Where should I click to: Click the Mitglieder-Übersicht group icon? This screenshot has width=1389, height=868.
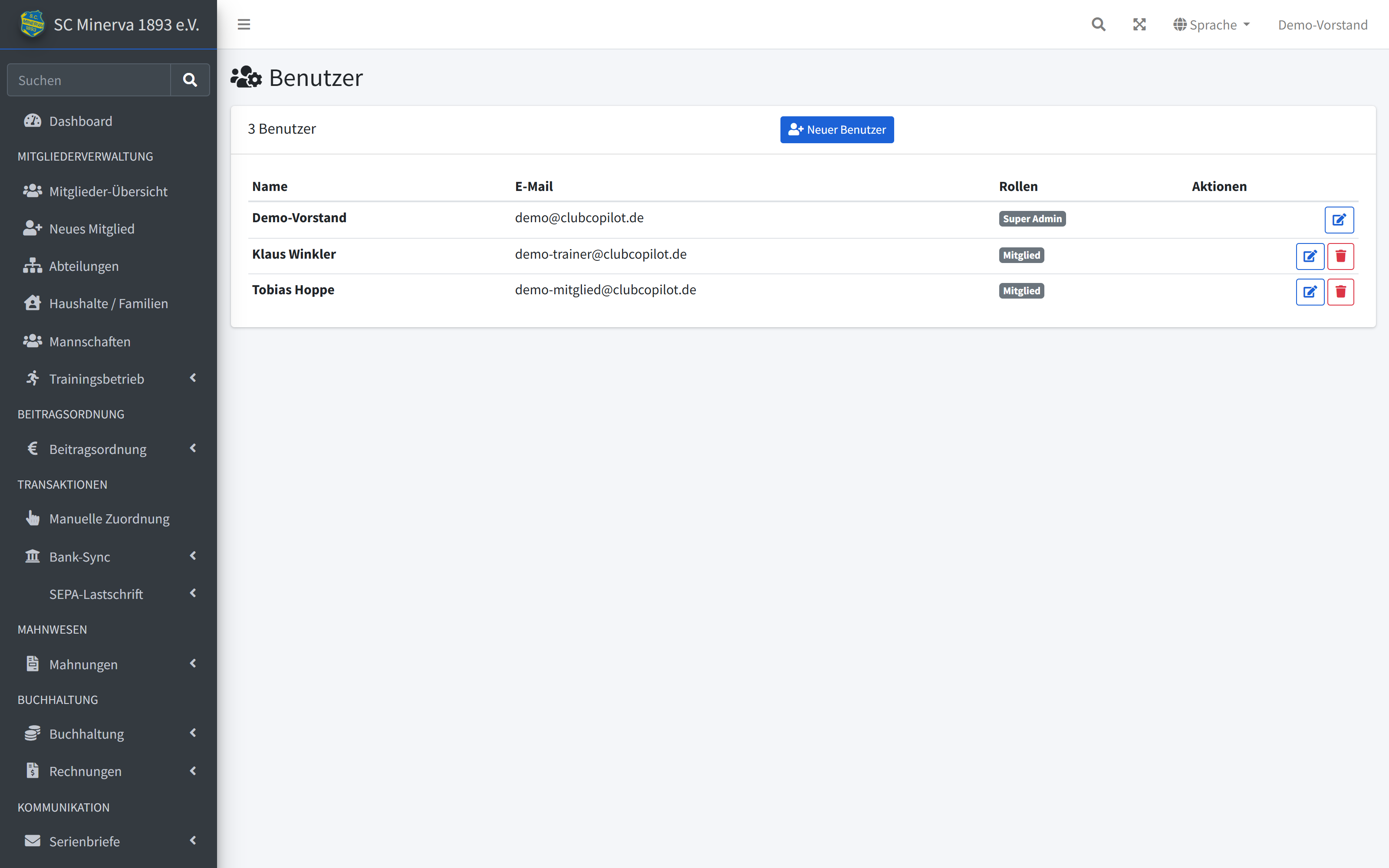pos(32,191)
